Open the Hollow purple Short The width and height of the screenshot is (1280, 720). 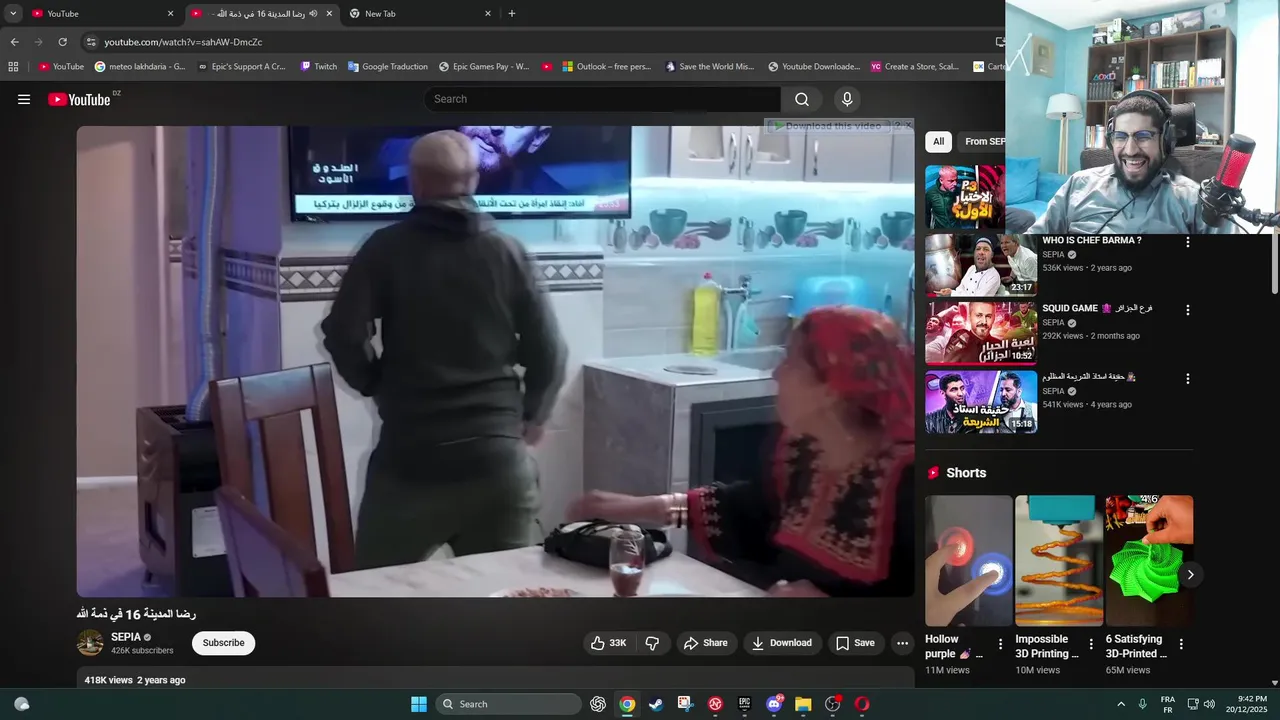pyautogui.click(x=969, y=561)
